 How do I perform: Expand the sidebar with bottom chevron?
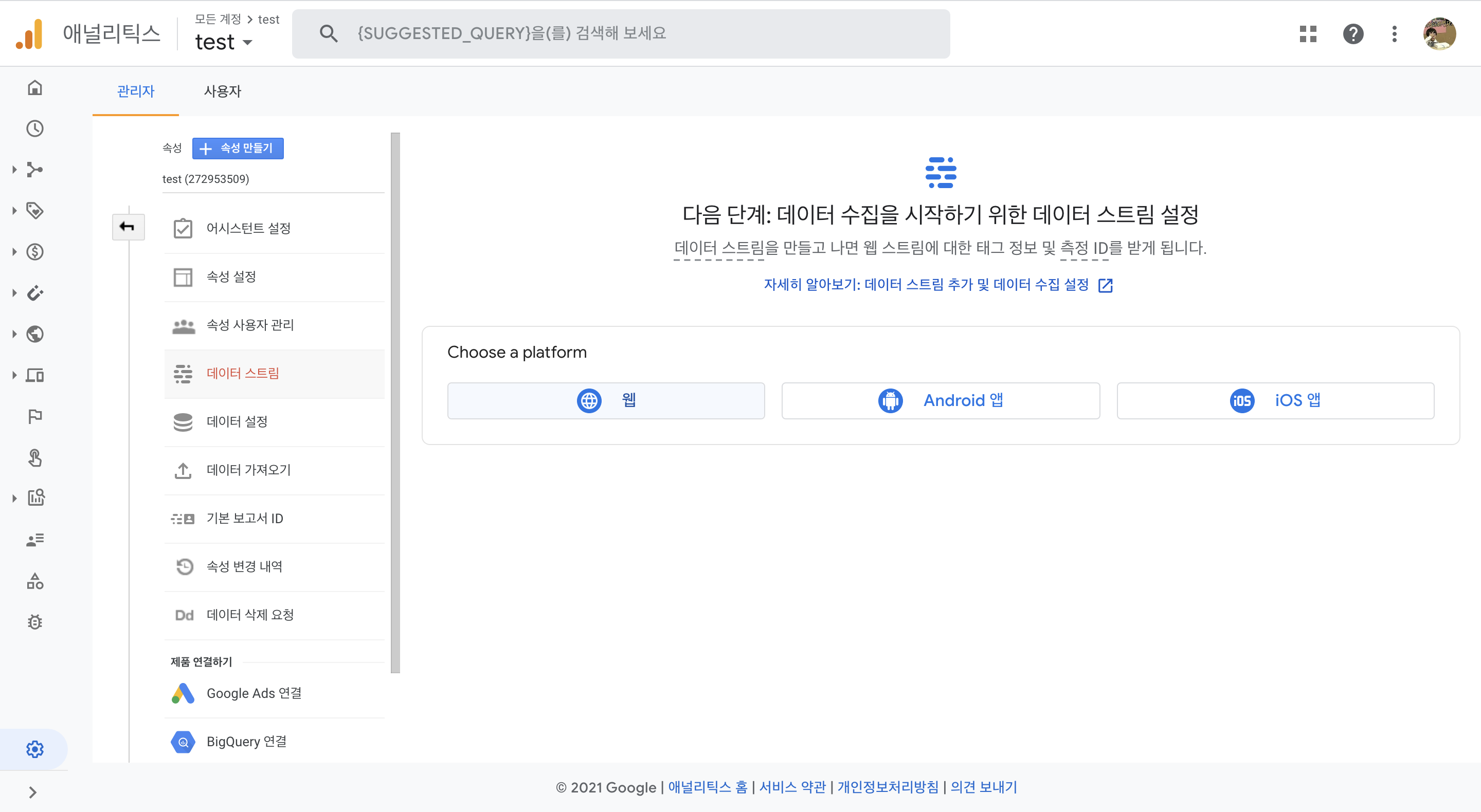(33, 792)
